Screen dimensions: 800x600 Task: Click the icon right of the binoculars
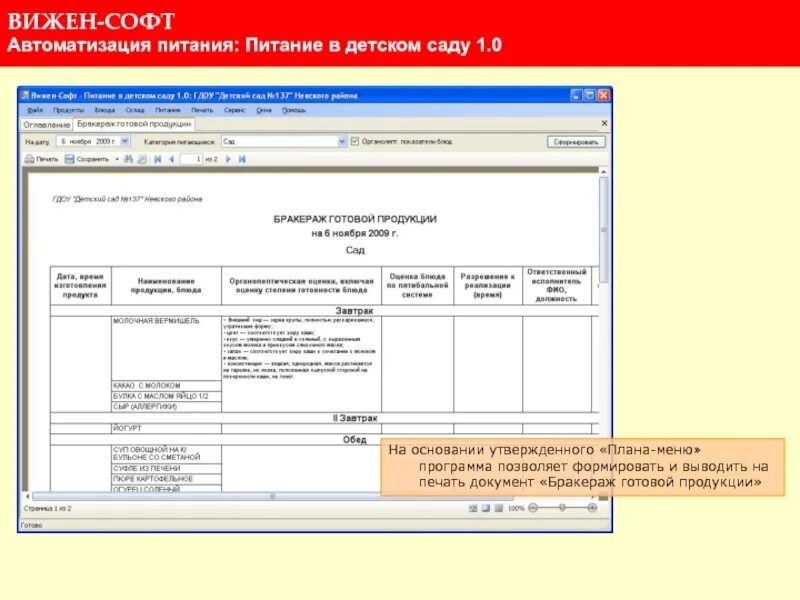pos(142,159)
